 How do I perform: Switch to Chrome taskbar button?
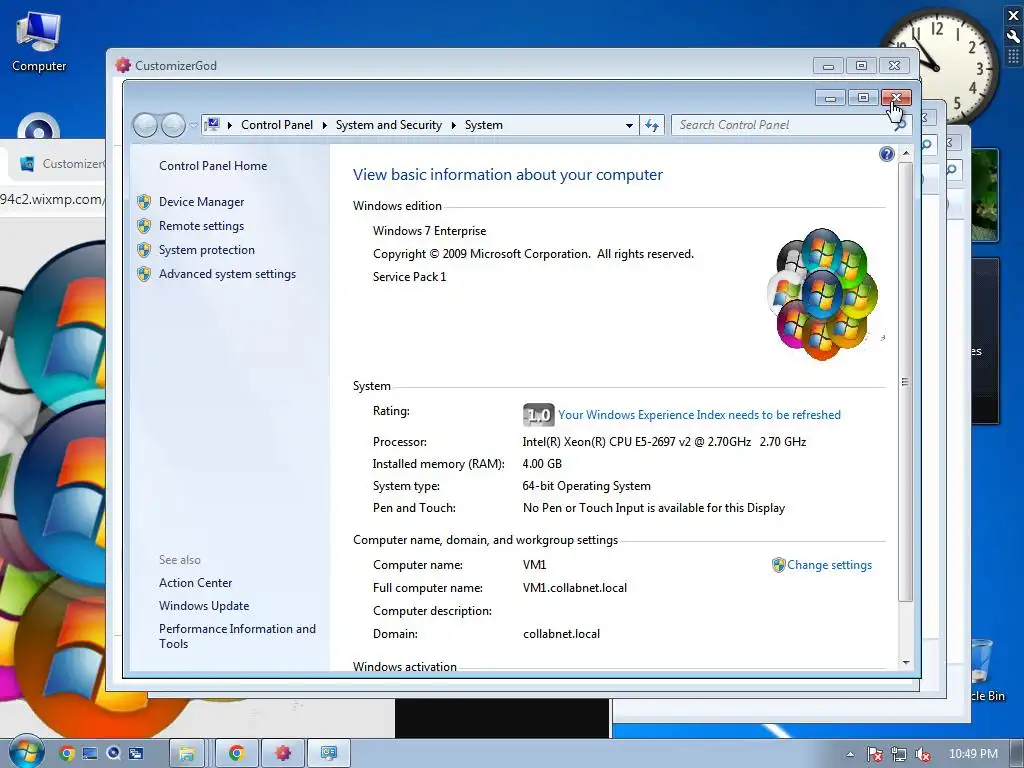click(236, 754)
